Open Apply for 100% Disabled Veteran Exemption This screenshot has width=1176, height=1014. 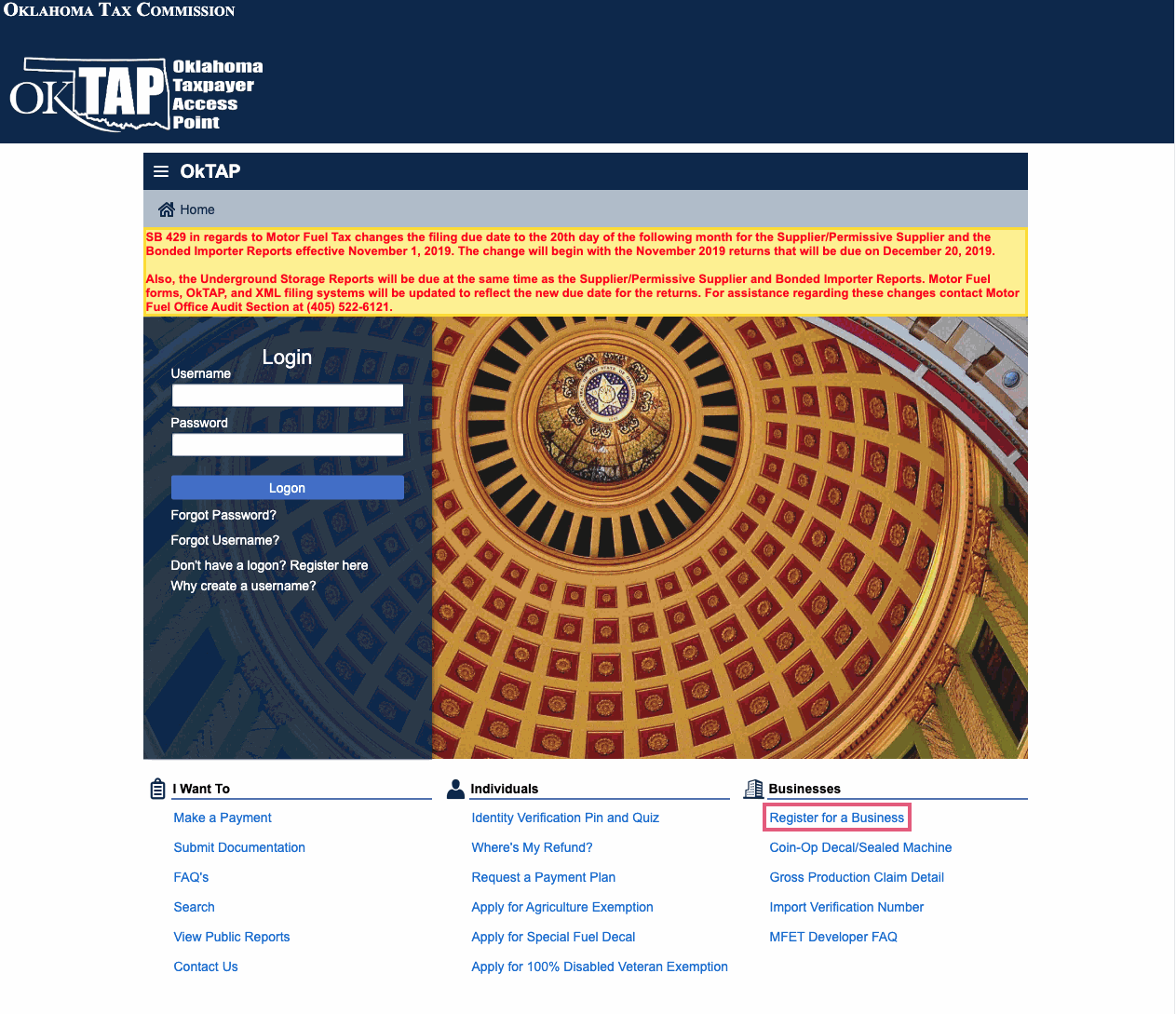coord(600,967)
